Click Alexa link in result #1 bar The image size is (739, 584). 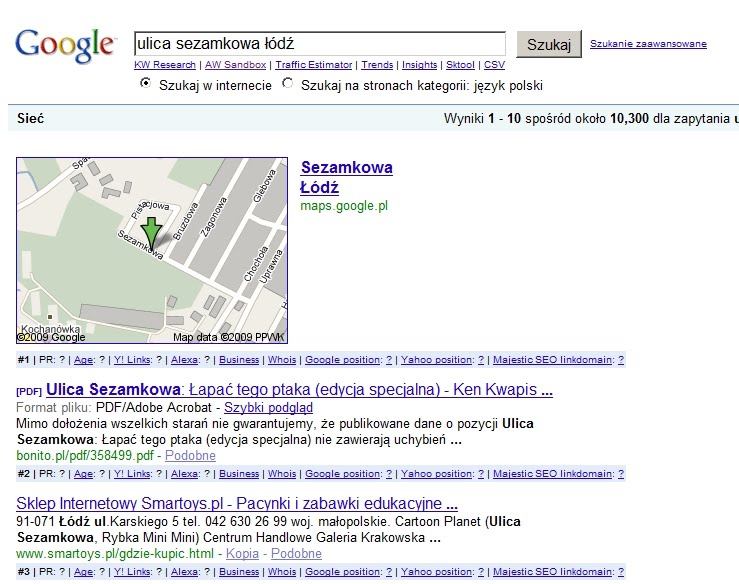tap(184, 360)
